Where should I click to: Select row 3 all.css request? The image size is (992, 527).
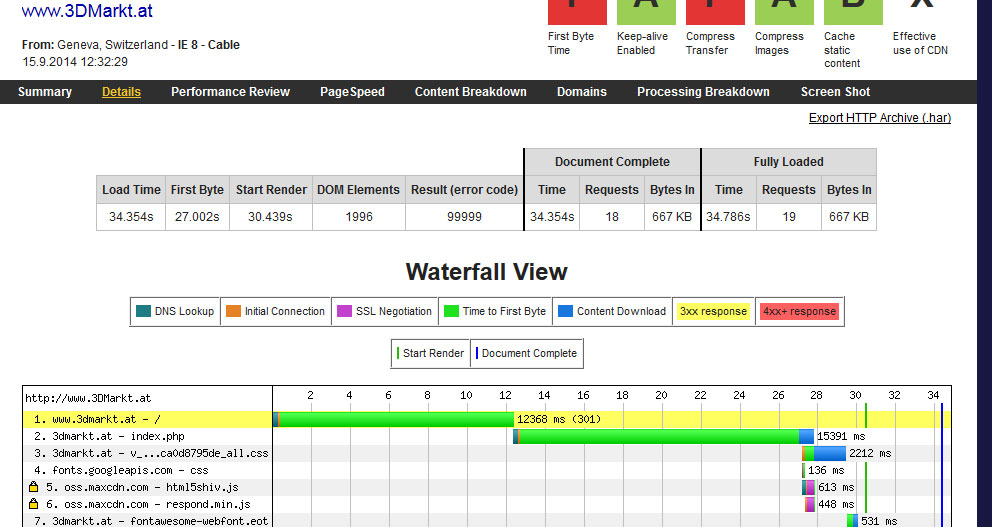pyautogui.click(x=486, y=454)
